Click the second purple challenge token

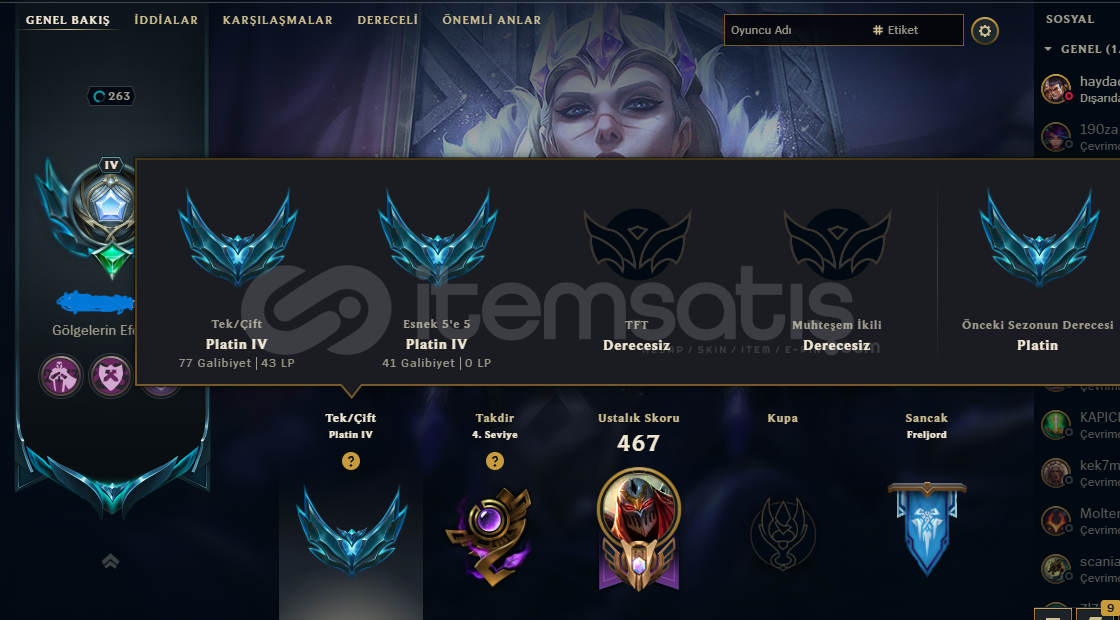111,376
